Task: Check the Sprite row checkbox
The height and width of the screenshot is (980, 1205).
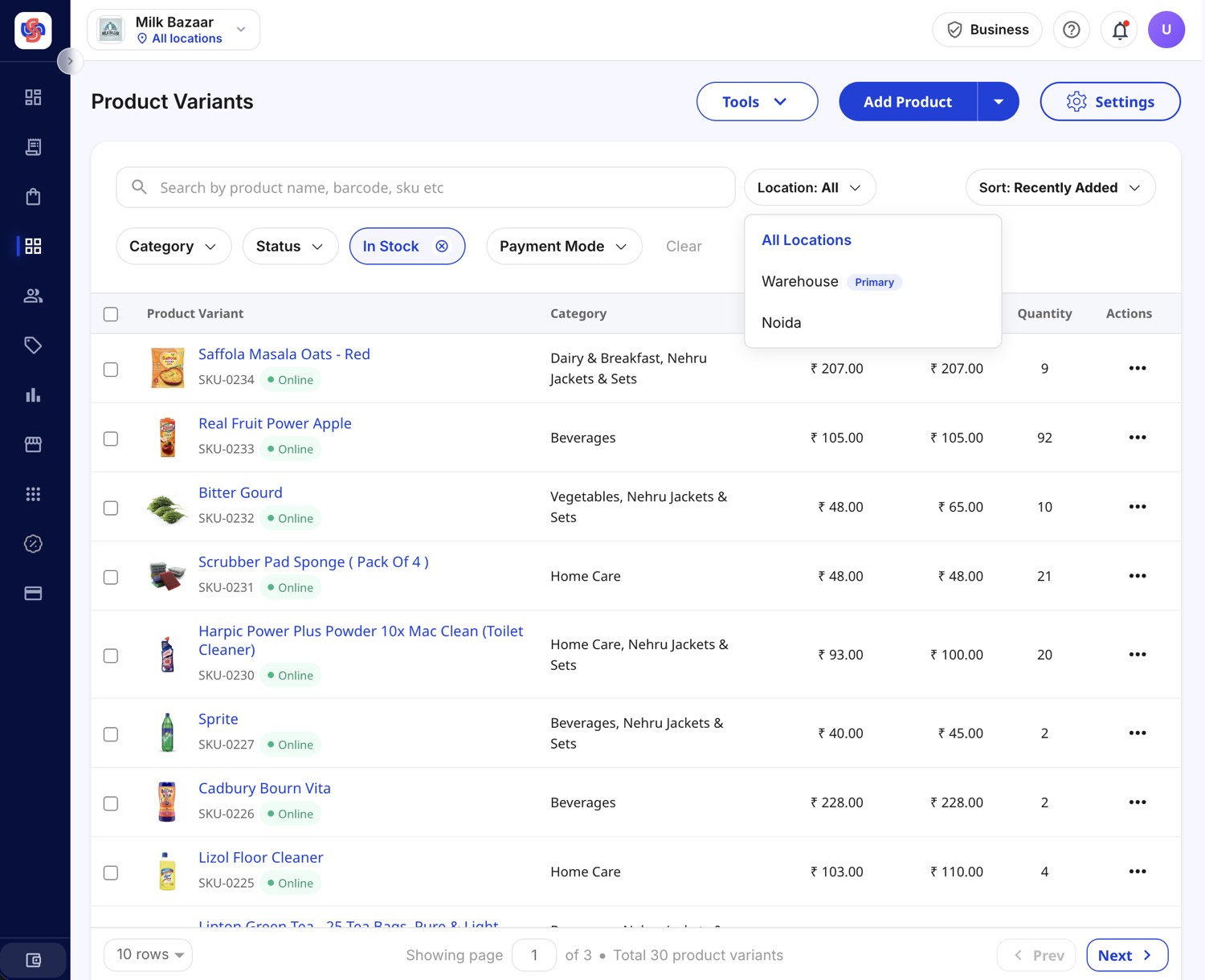Action: click(111, 734)
